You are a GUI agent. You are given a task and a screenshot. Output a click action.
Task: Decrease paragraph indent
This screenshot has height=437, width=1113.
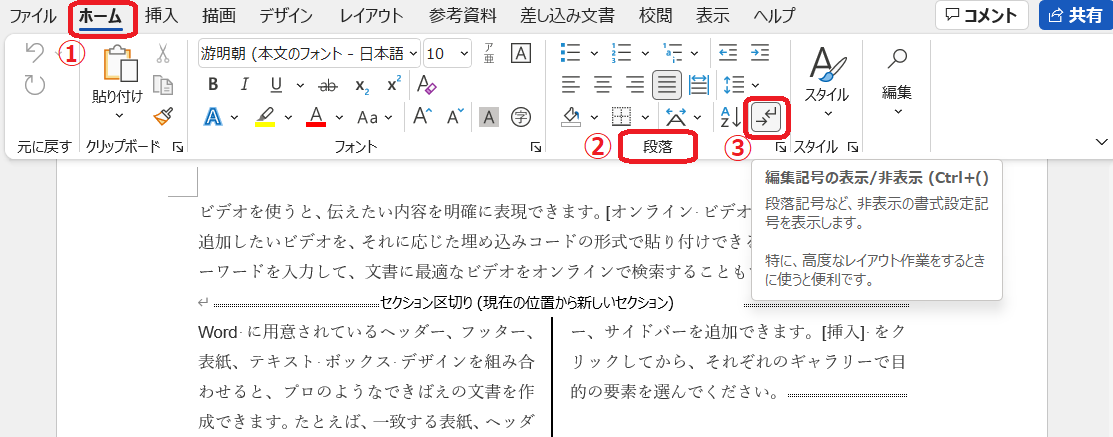[x=728, y=53]
